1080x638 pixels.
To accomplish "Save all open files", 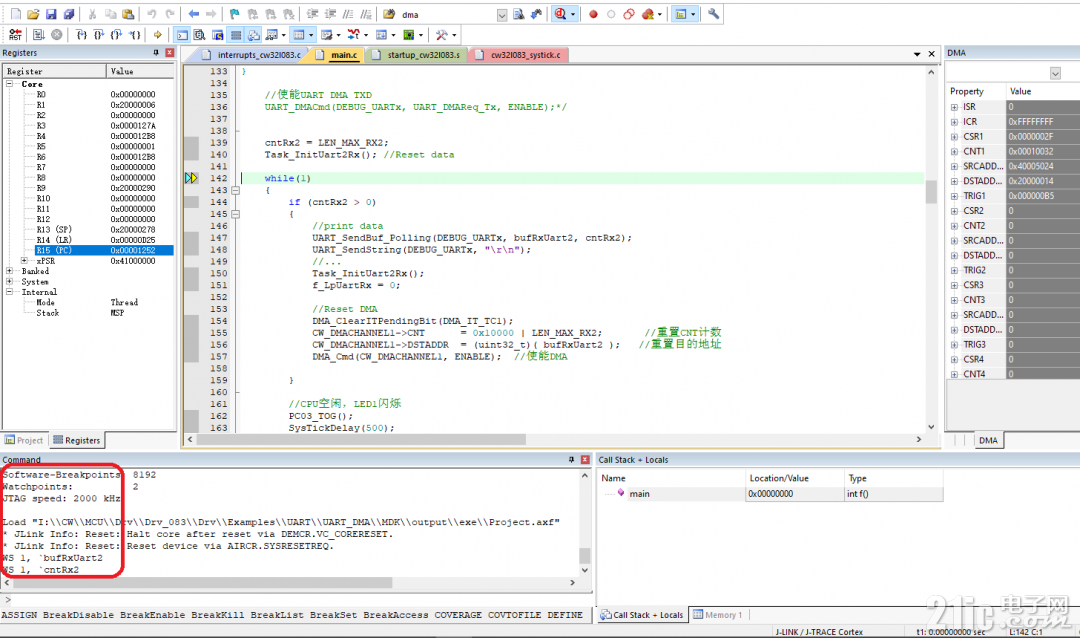I will coord(69,14).
